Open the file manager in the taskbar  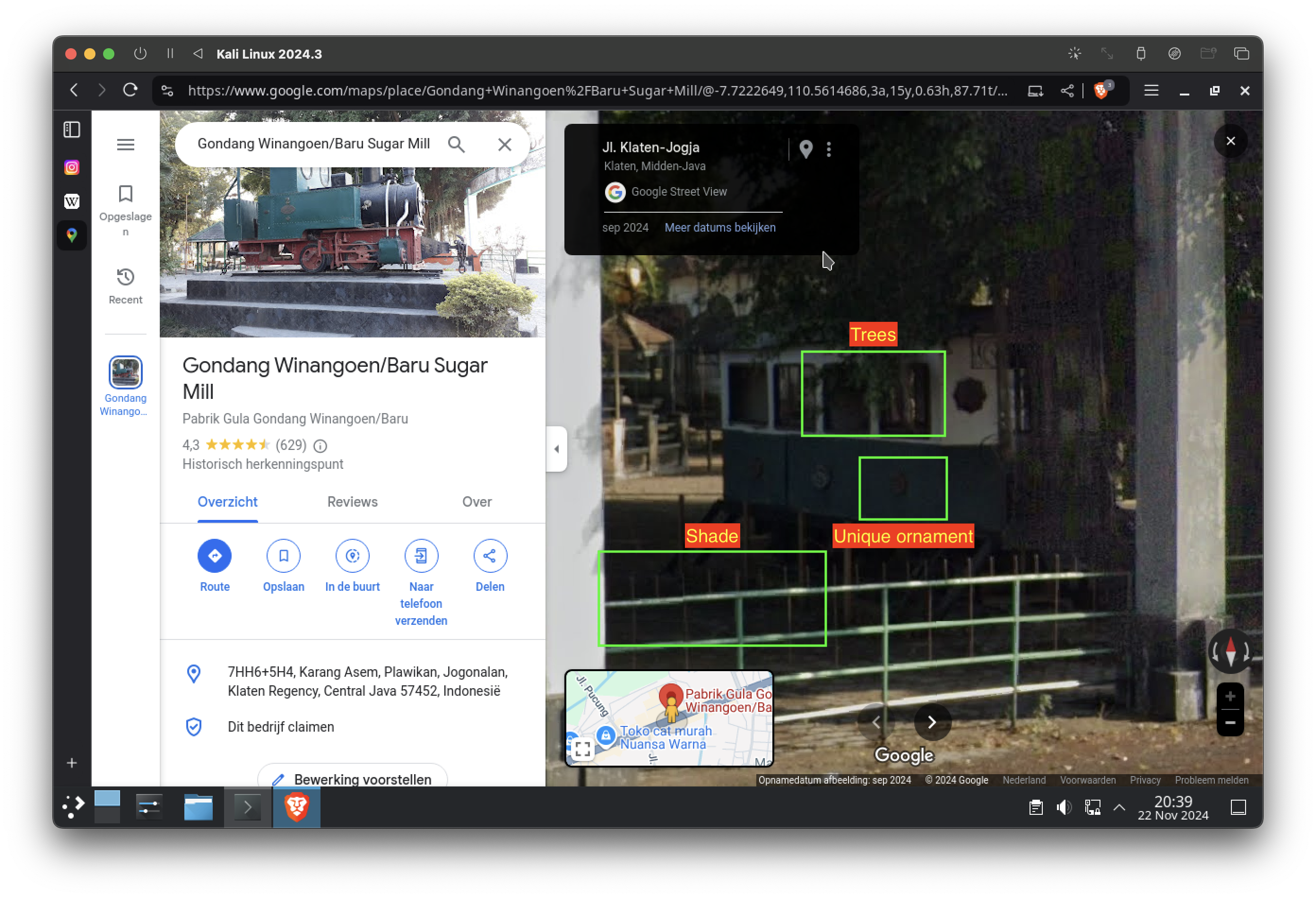(x=198, y=807)
